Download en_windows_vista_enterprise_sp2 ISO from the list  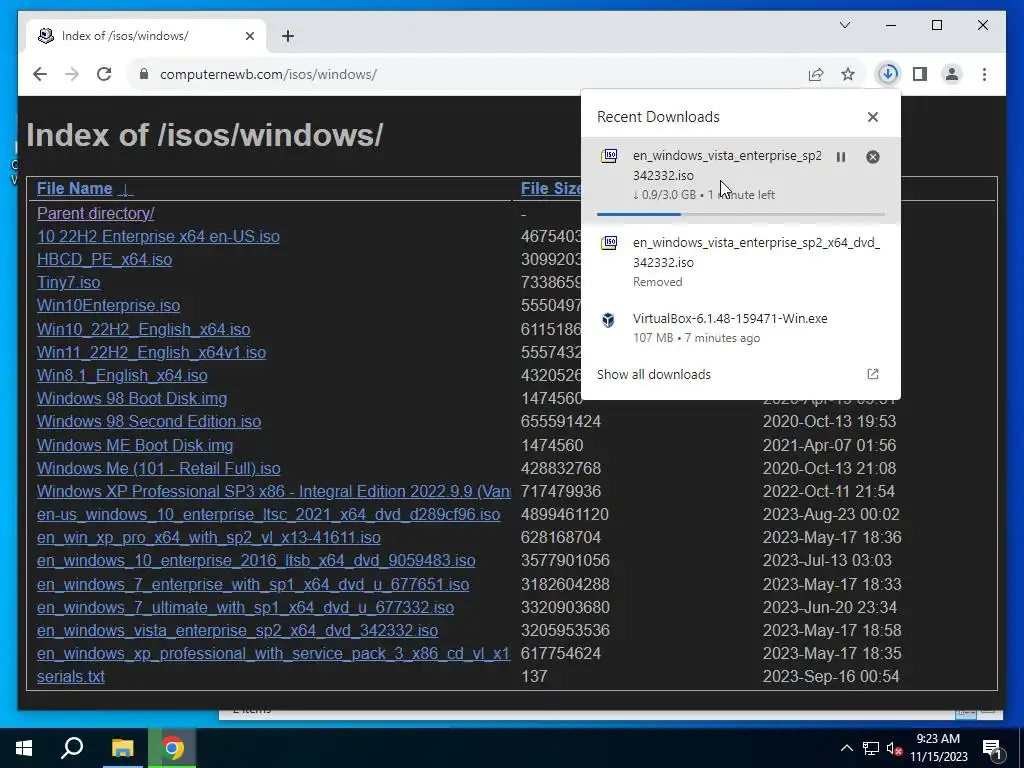(238, 630)
